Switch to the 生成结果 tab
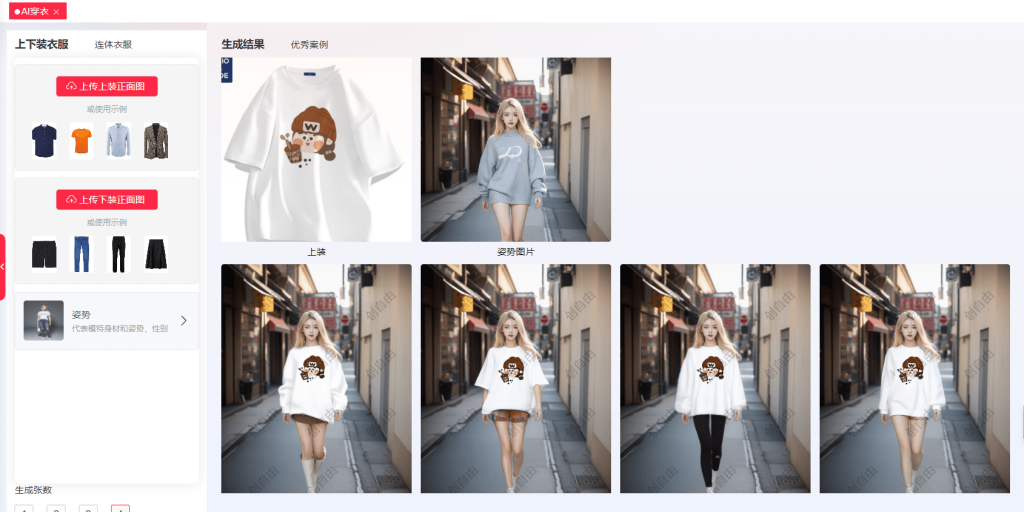This screenshot has height=512, width=1024. pyautogui.click(x=243, y=44)
